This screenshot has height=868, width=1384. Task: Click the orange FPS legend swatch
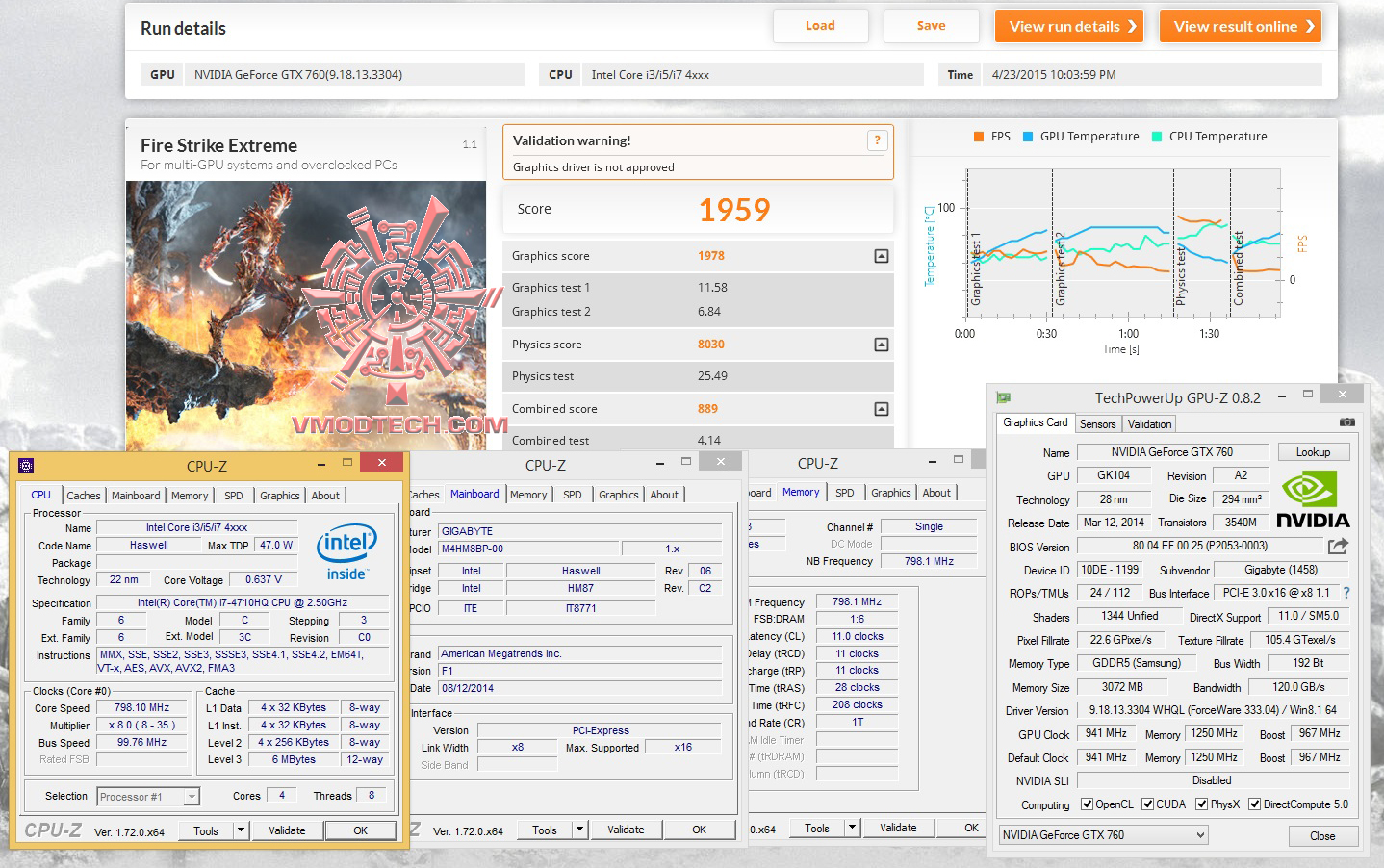click(x=979, y=137)
